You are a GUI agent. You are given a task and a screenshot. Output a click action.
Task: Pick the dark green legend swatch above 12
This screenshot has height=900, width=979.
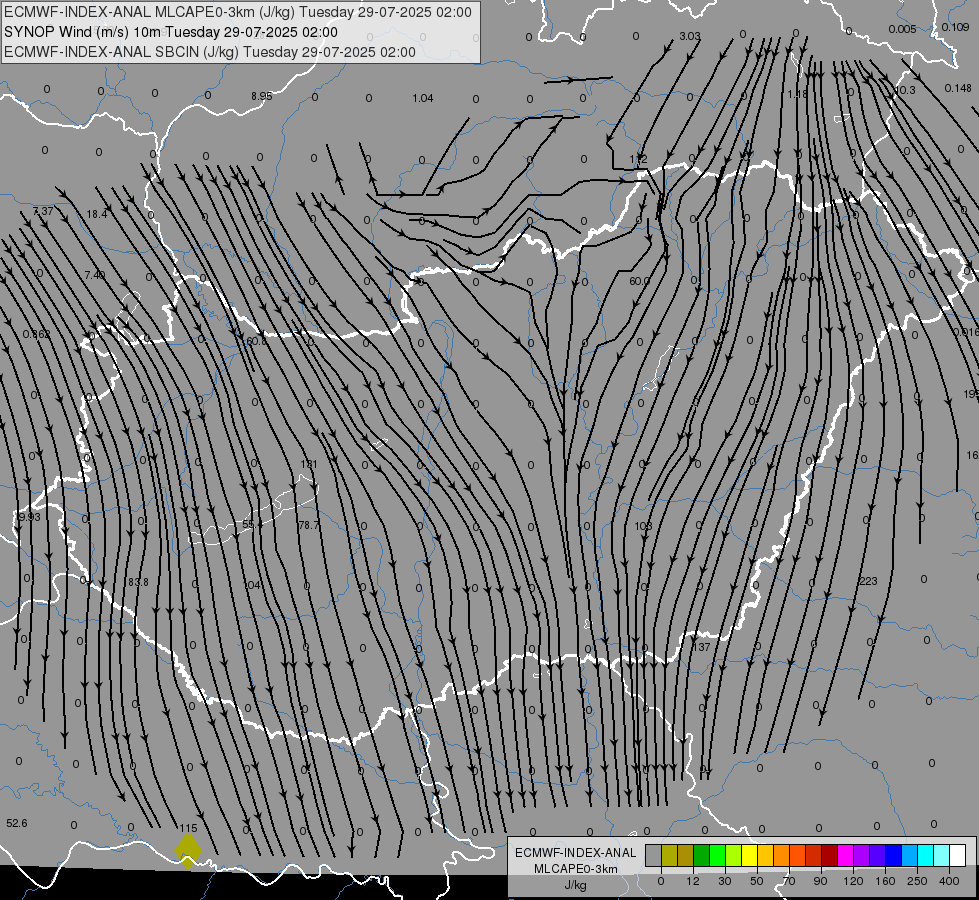click(701, 856)
